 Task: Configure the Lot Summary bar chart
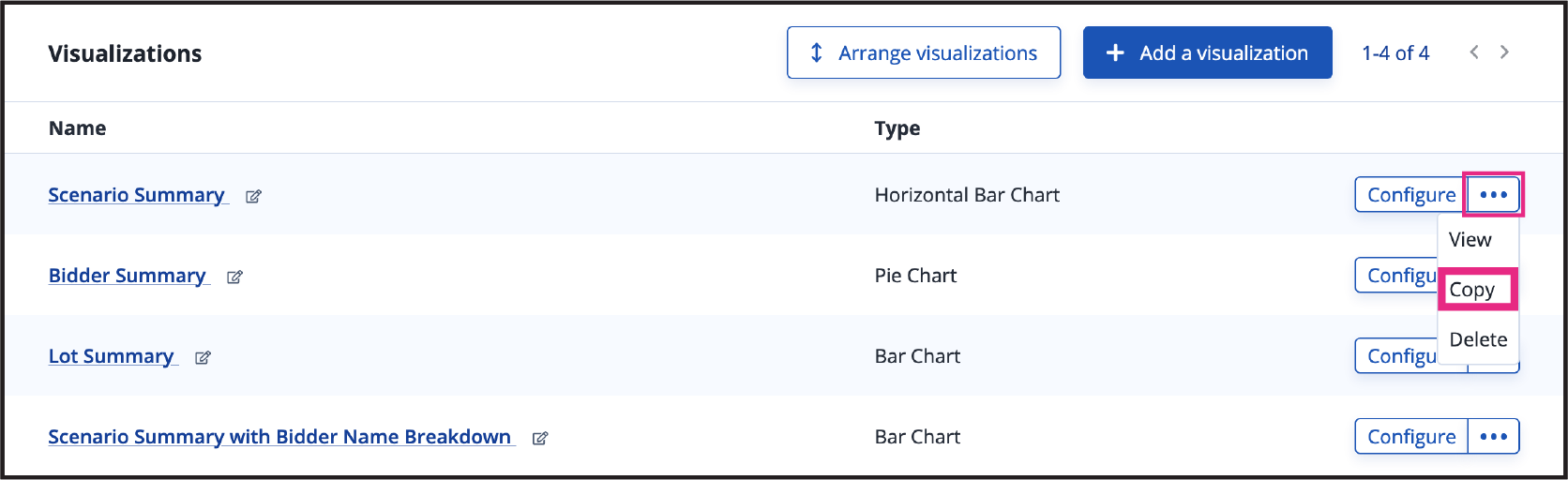[x=1397, y=356]
